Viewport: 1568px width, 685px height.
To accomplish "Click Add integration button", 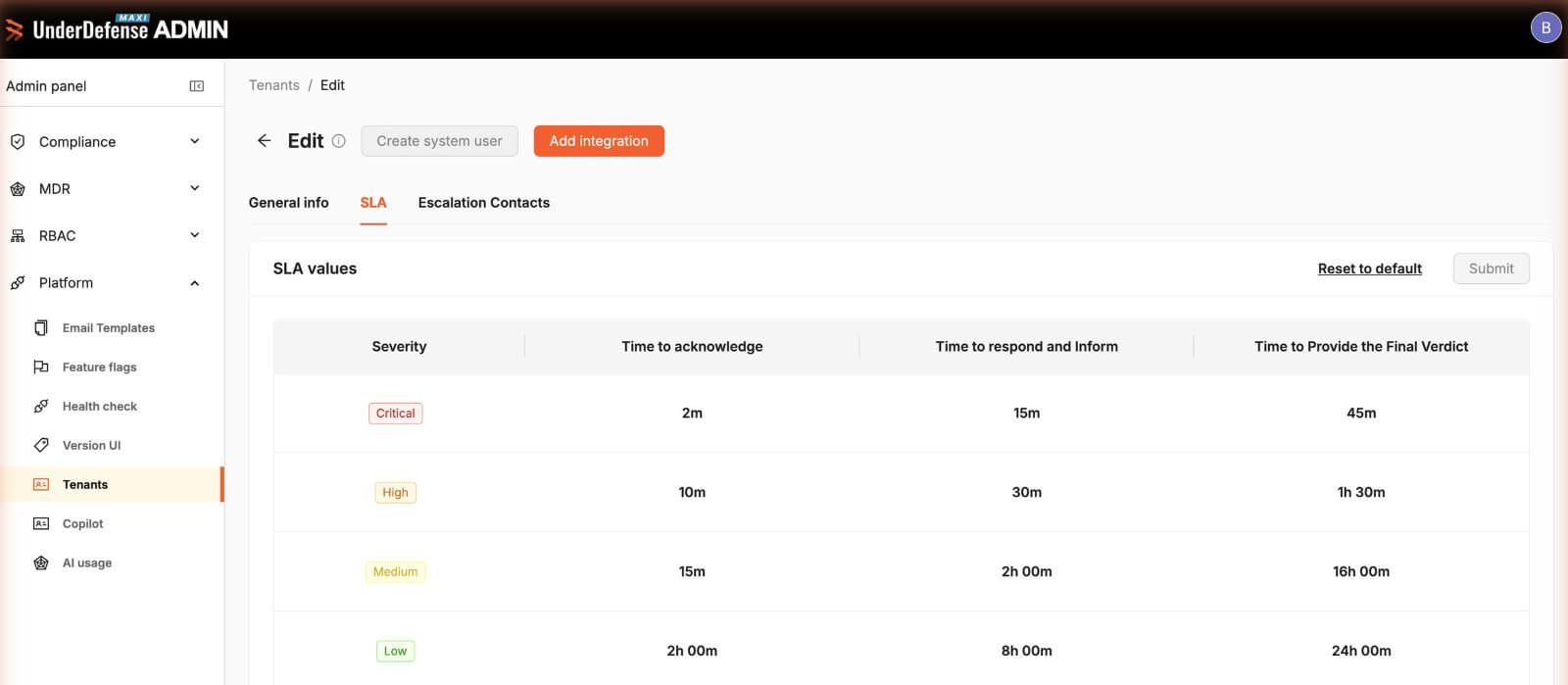I will [x=599, y=141].
